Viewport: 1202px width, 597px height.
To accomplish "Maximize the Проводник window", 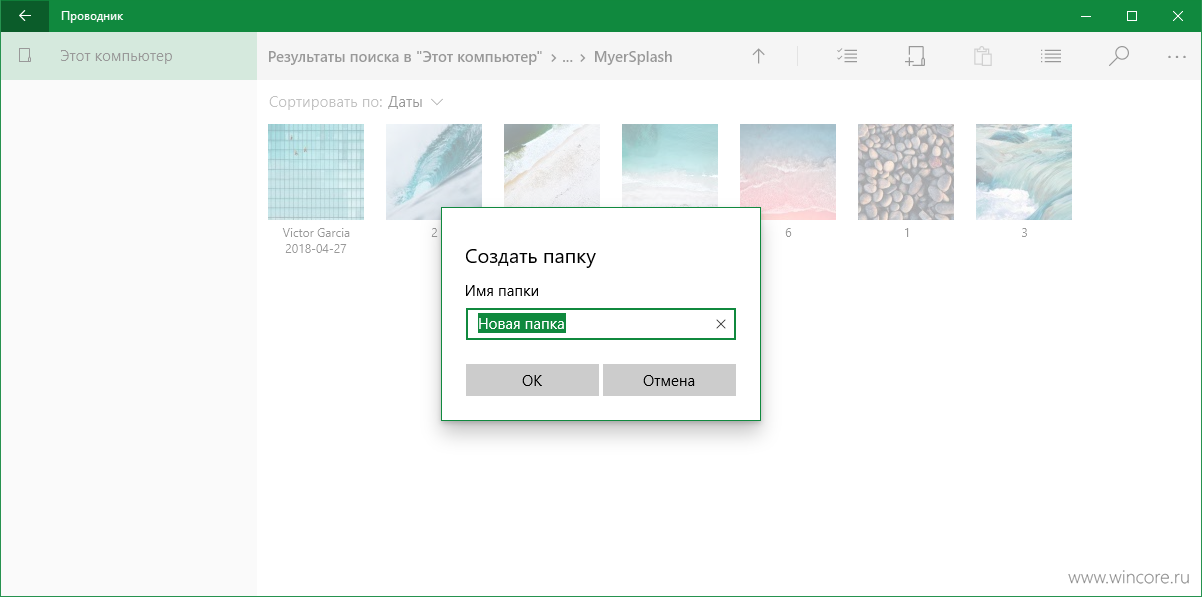I will 1132,16.
